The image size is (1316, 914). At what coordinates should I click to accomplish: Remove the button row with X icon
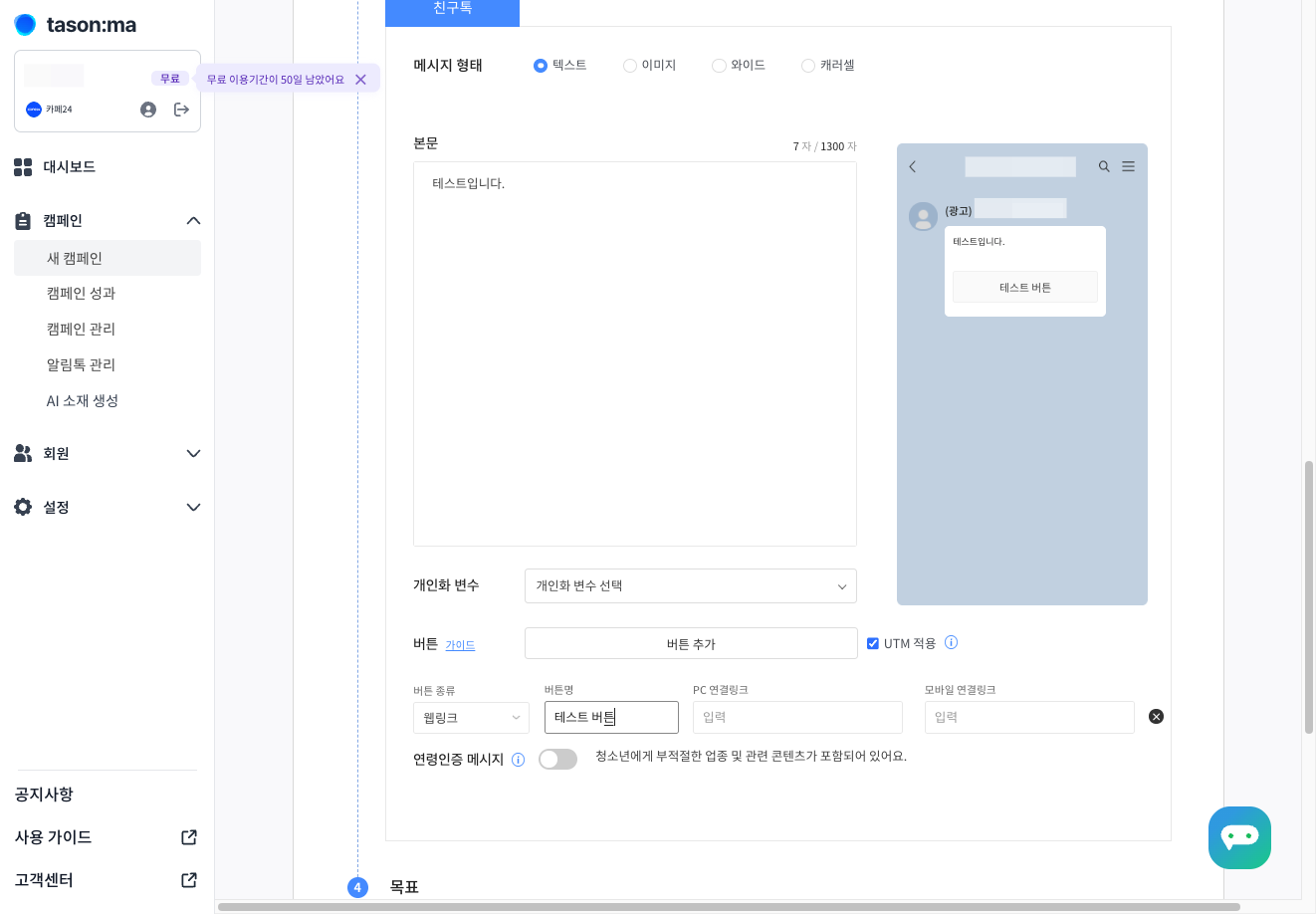(1156, 717)
